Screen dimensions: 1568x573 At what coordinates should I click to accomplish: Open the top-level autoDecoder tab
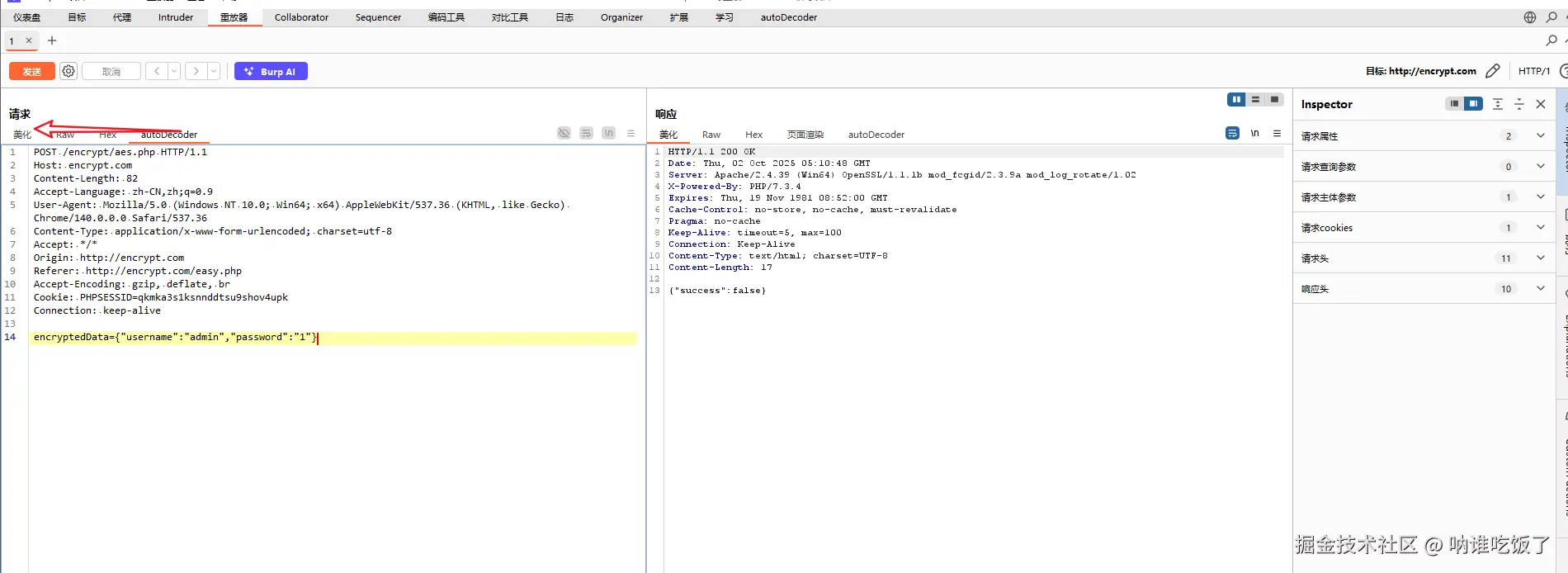tap(789, 17)
